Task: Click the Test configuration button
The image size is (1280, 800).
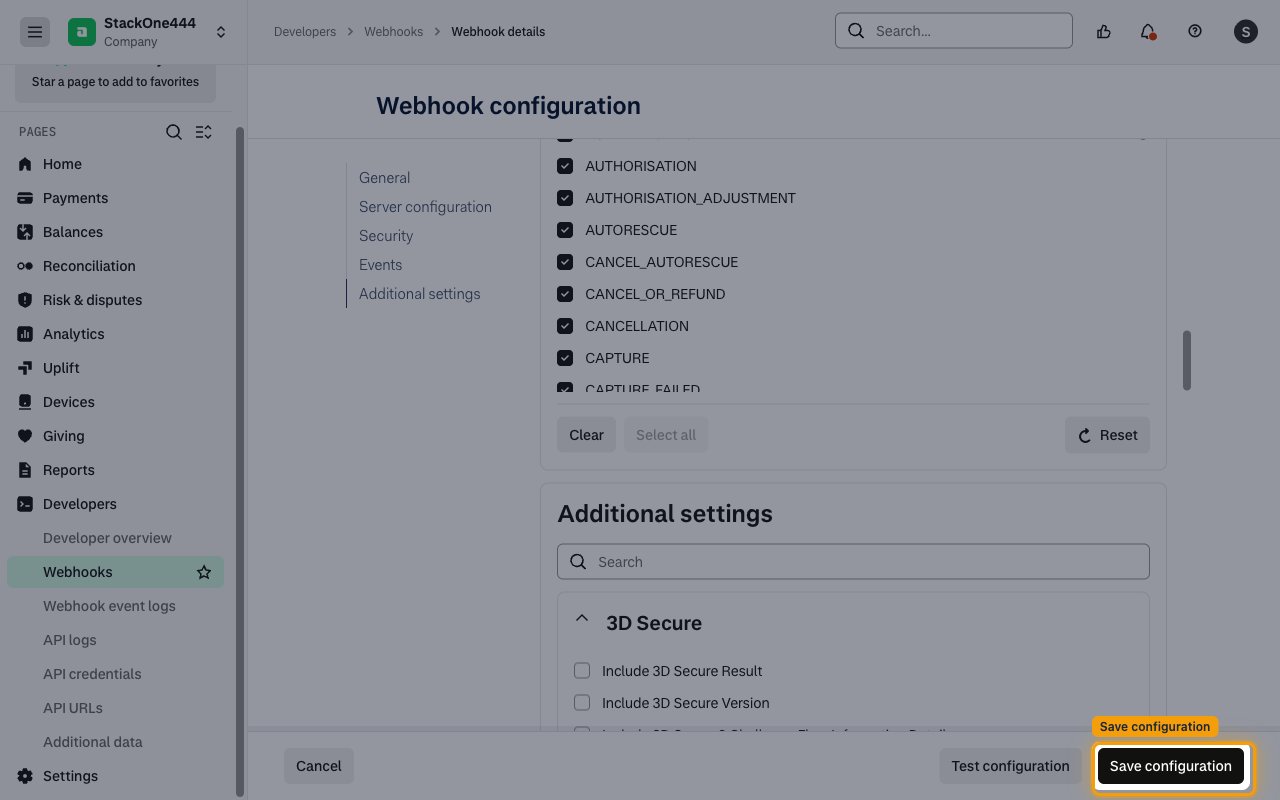Action: pyautogui.click(x=1010, y=766)
